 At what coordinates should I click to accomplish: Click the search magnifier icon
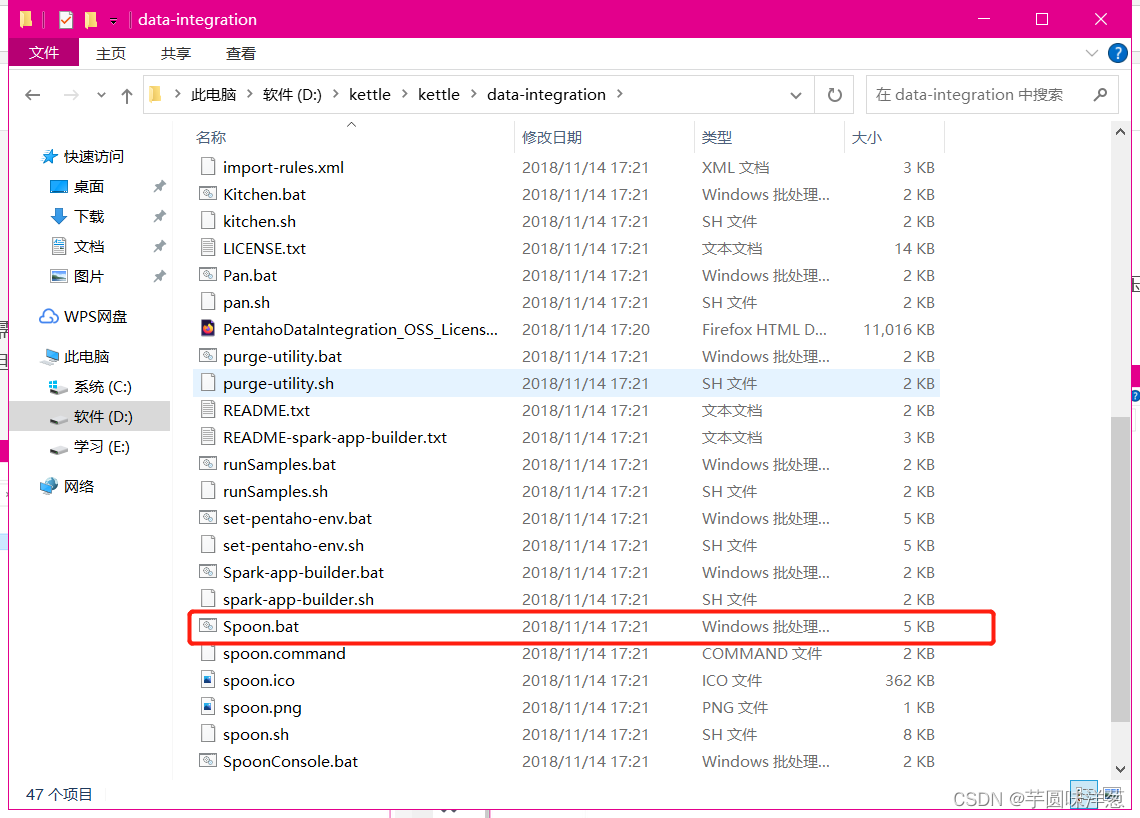click(1100, 95)
